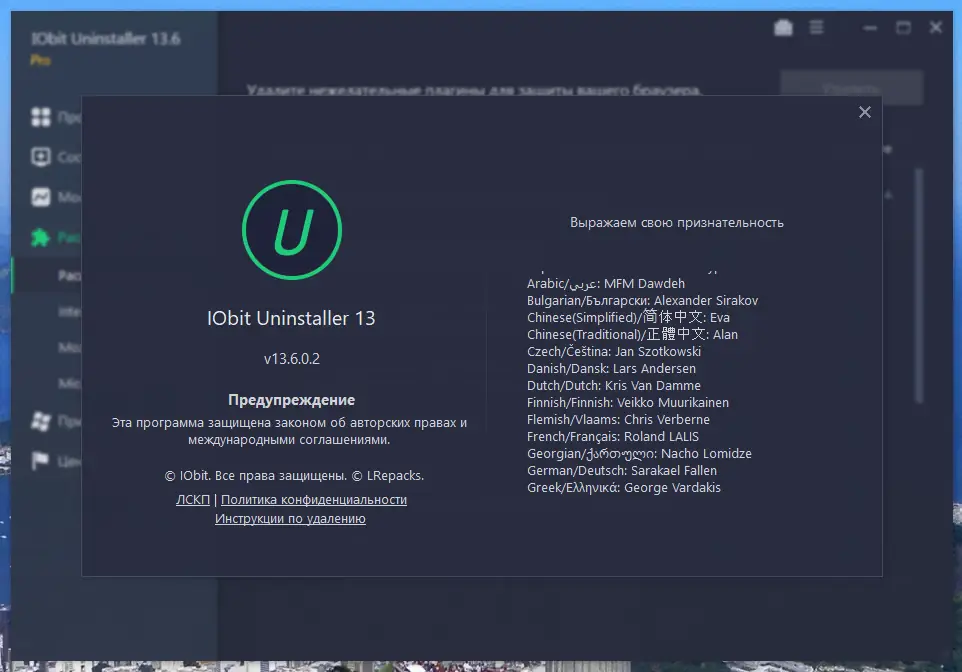
Task: Maximize the IObit Uninstaller window
Action: point(902,28)
